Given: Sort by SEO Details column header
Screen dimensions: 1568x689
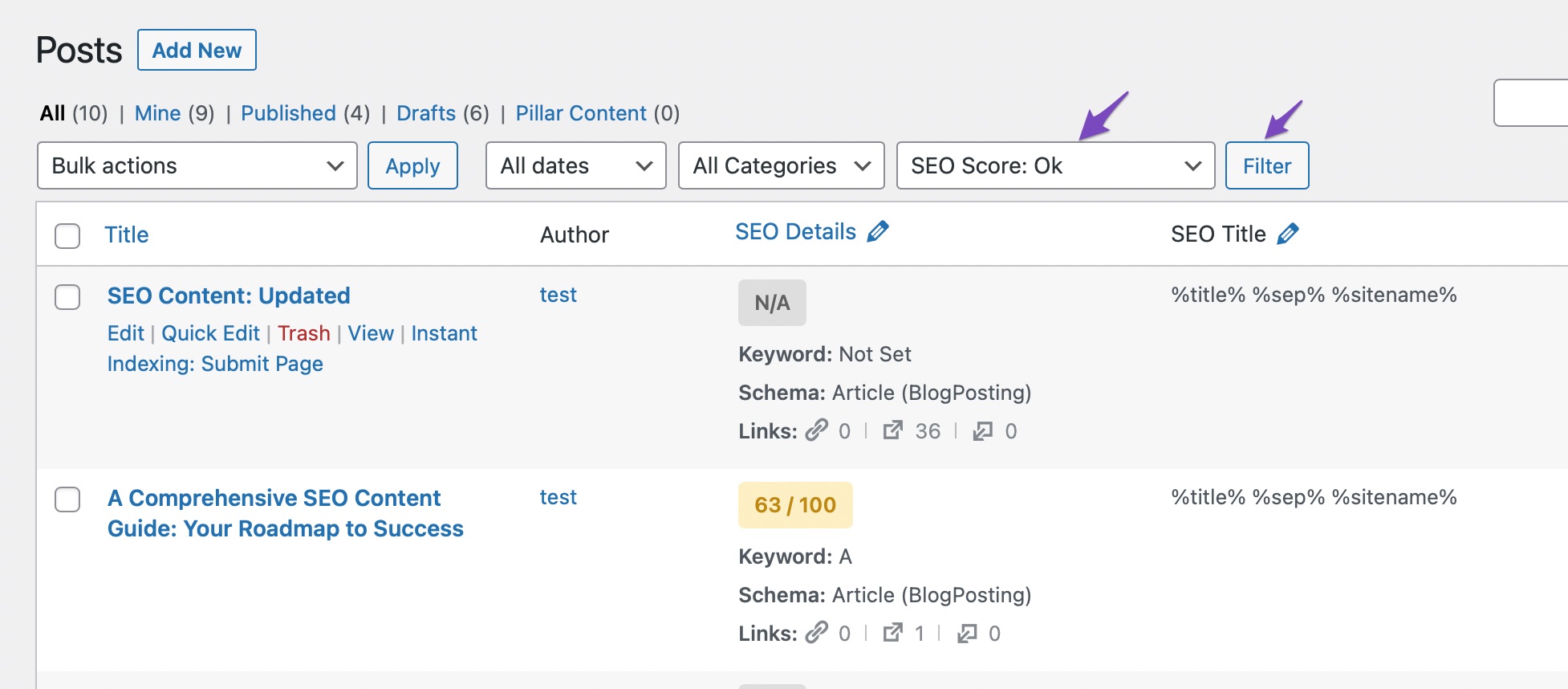Looking at the screenshot, I should 795,231.
